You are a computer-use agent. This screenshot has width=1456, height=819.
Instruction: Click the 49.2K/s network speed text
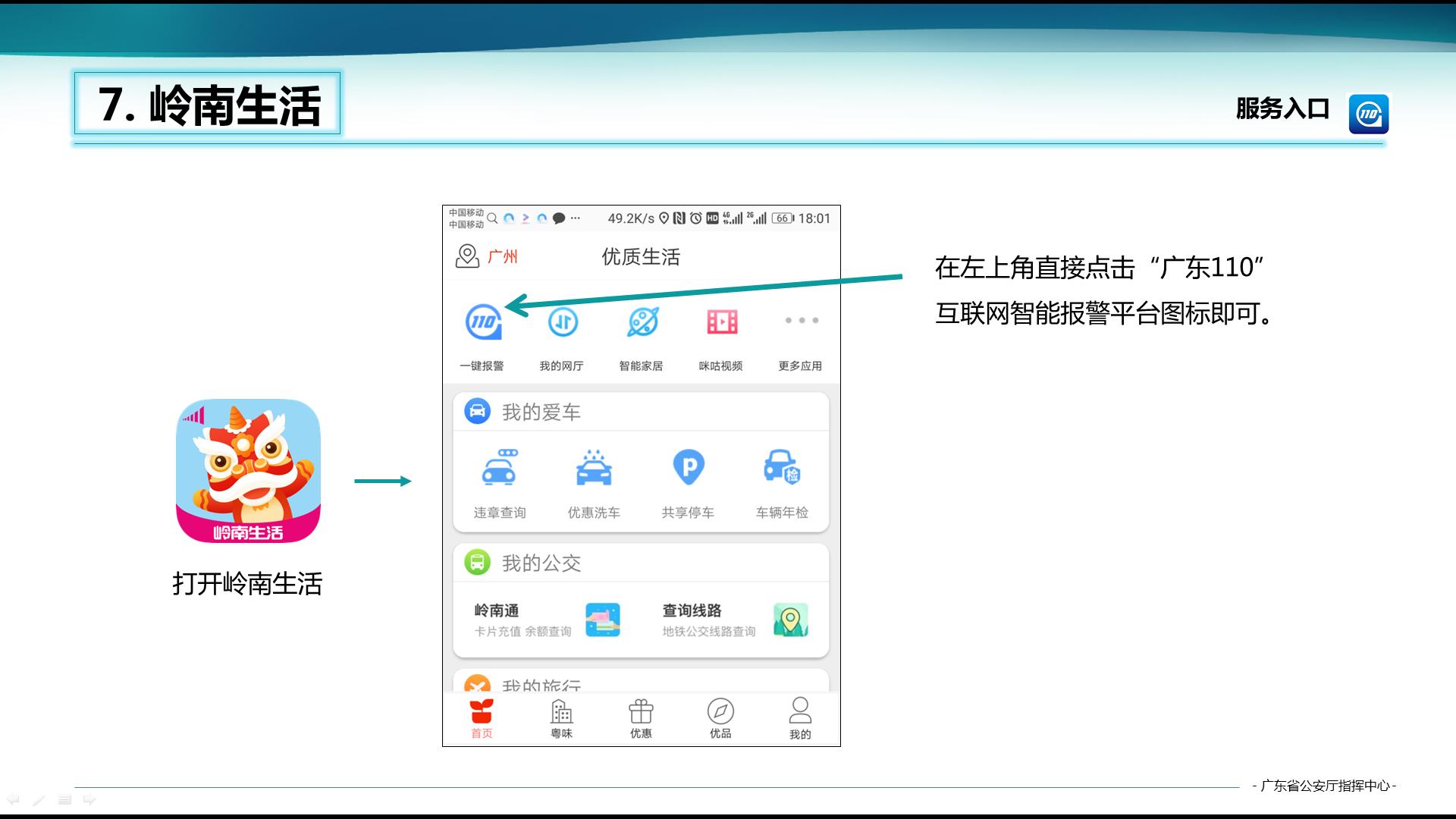click(x=631, y=218)
